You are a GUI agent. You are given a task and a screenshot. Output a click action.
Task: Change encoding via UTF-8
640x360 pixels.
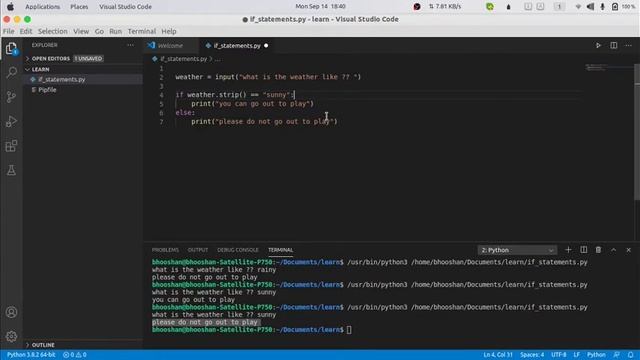(558, 355)
